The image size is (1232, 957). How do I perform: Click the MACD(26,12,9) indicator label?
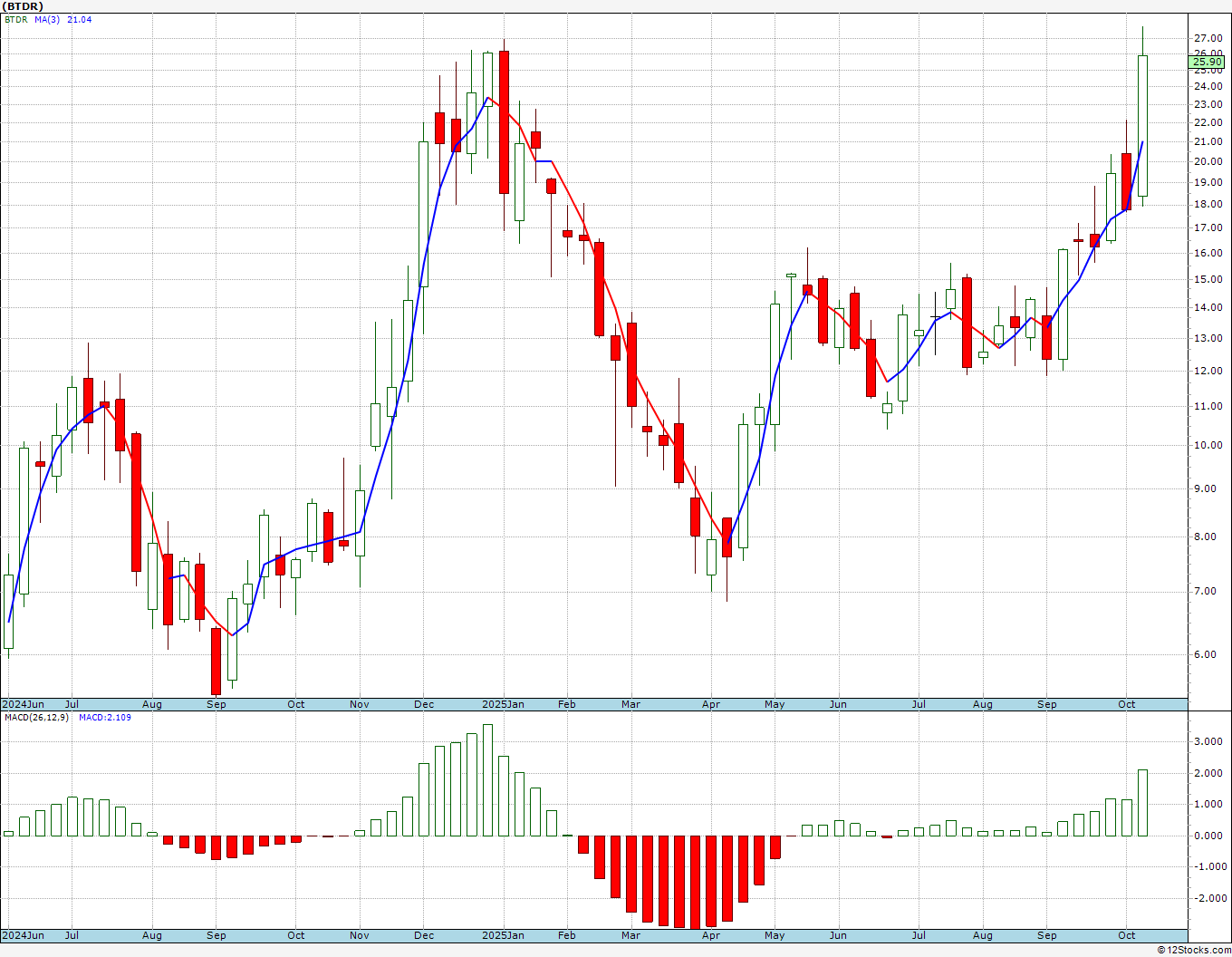coord(36,718)
